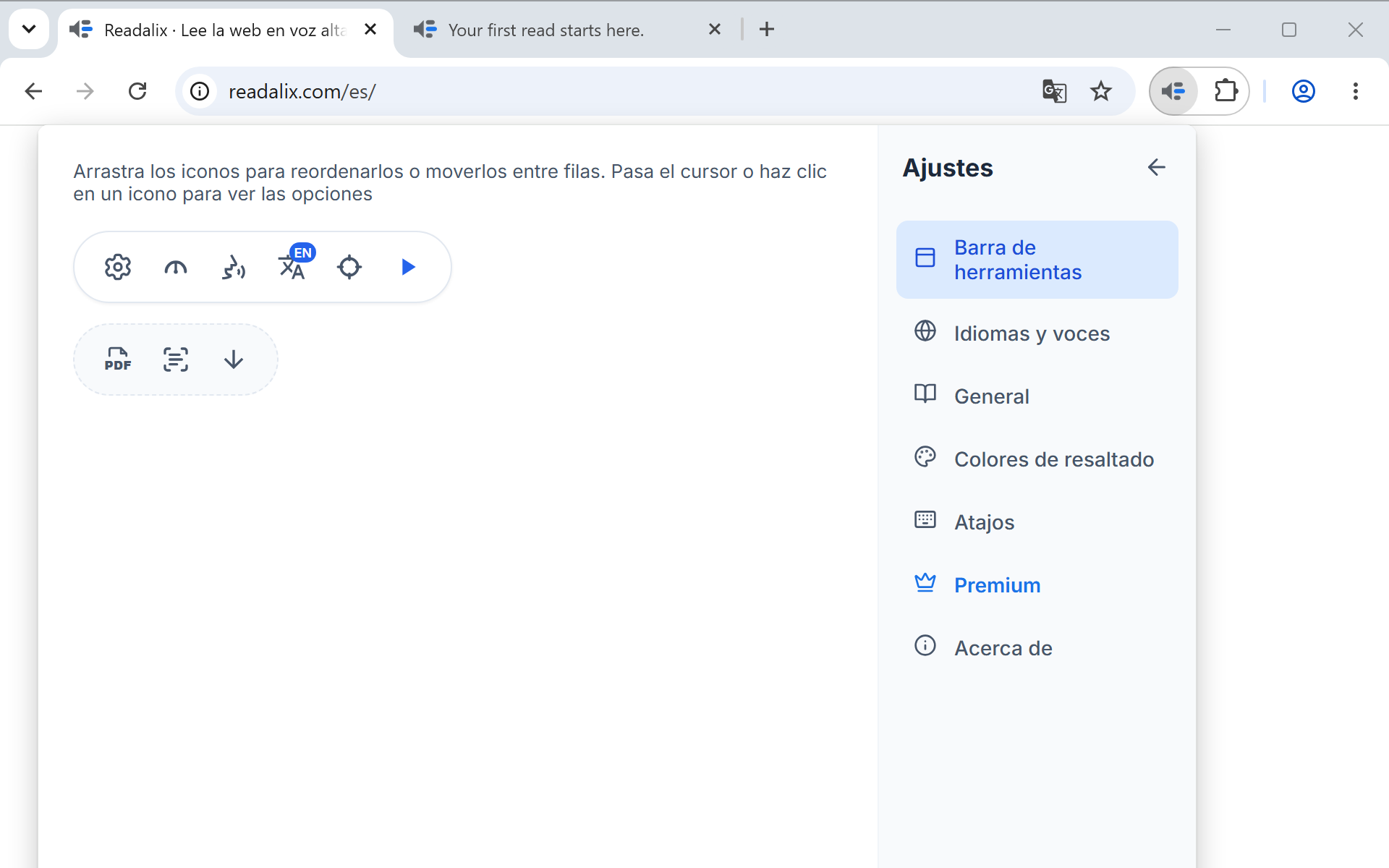Screen dimensions: 1389x868
Task: Open Idiomas y voces settings
Action: 1037,333
